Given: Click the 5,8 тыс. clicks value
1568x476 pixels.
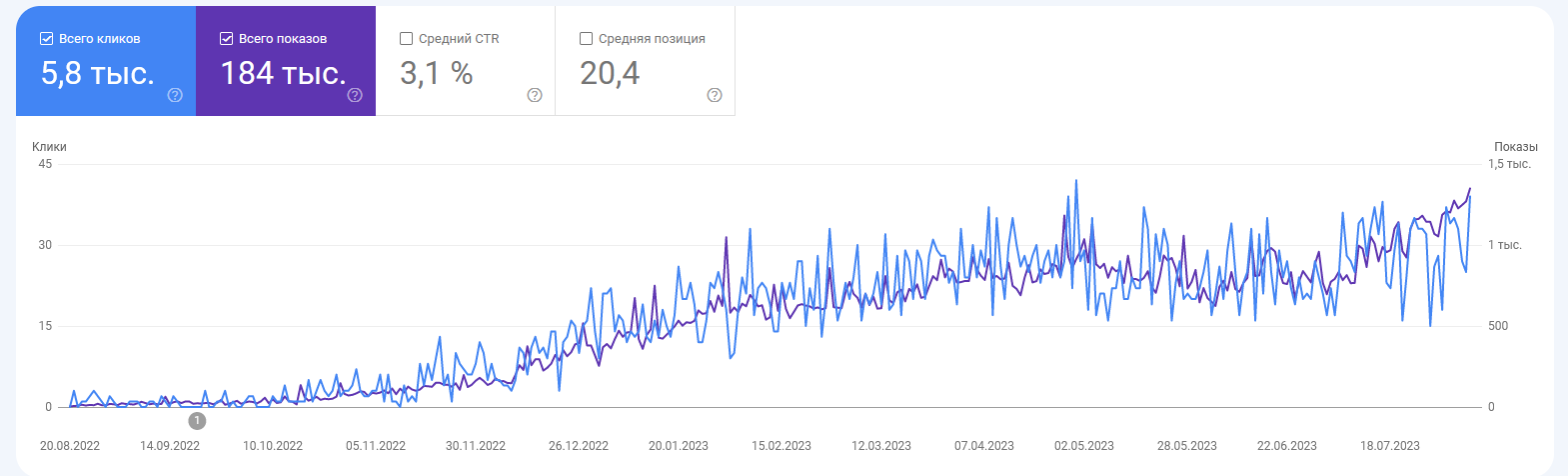Looking at the screenshot, I should 97,73.
